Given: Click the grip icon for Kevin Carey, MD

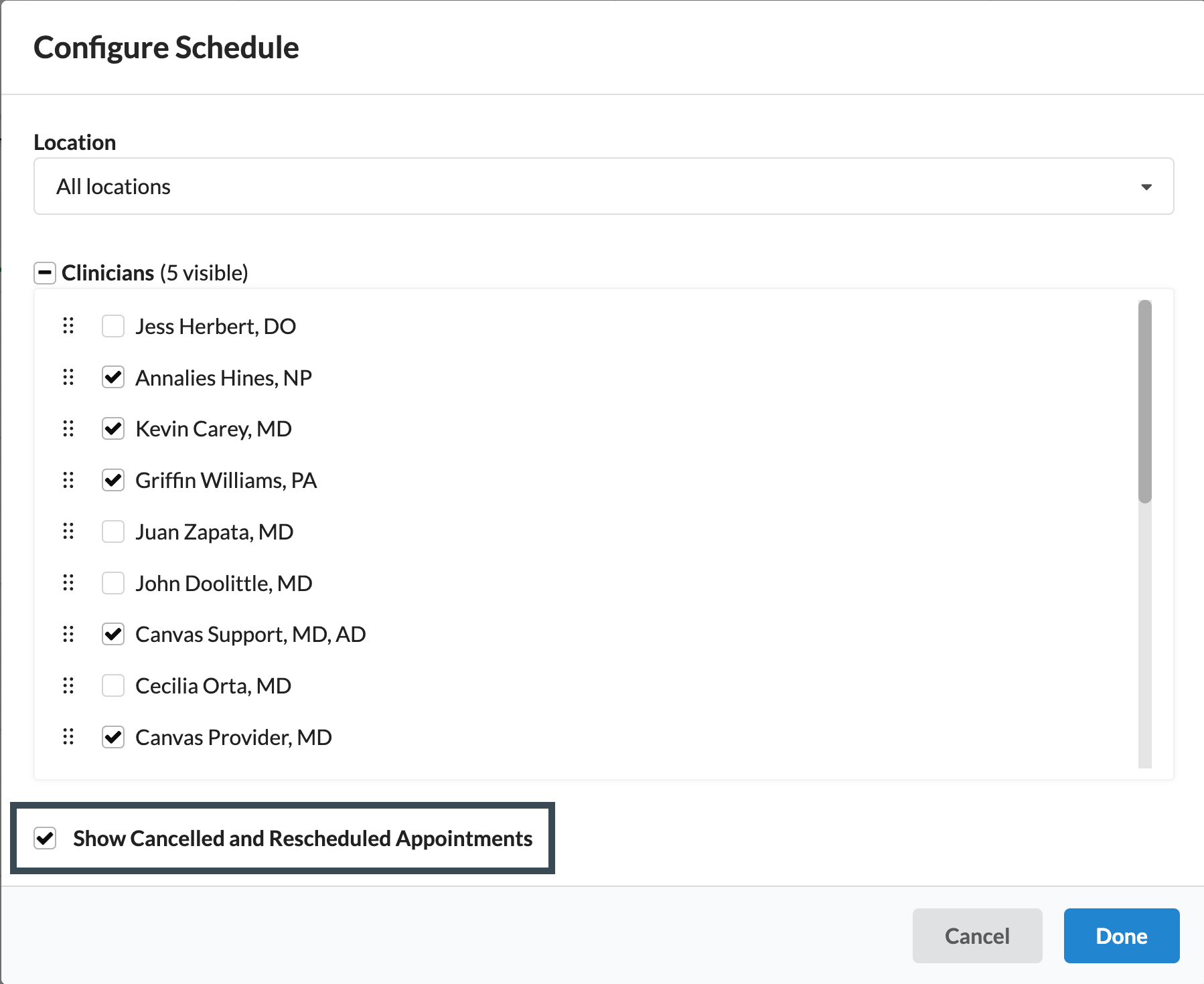Looking at the screenshot, I should [x=68, y=428].
